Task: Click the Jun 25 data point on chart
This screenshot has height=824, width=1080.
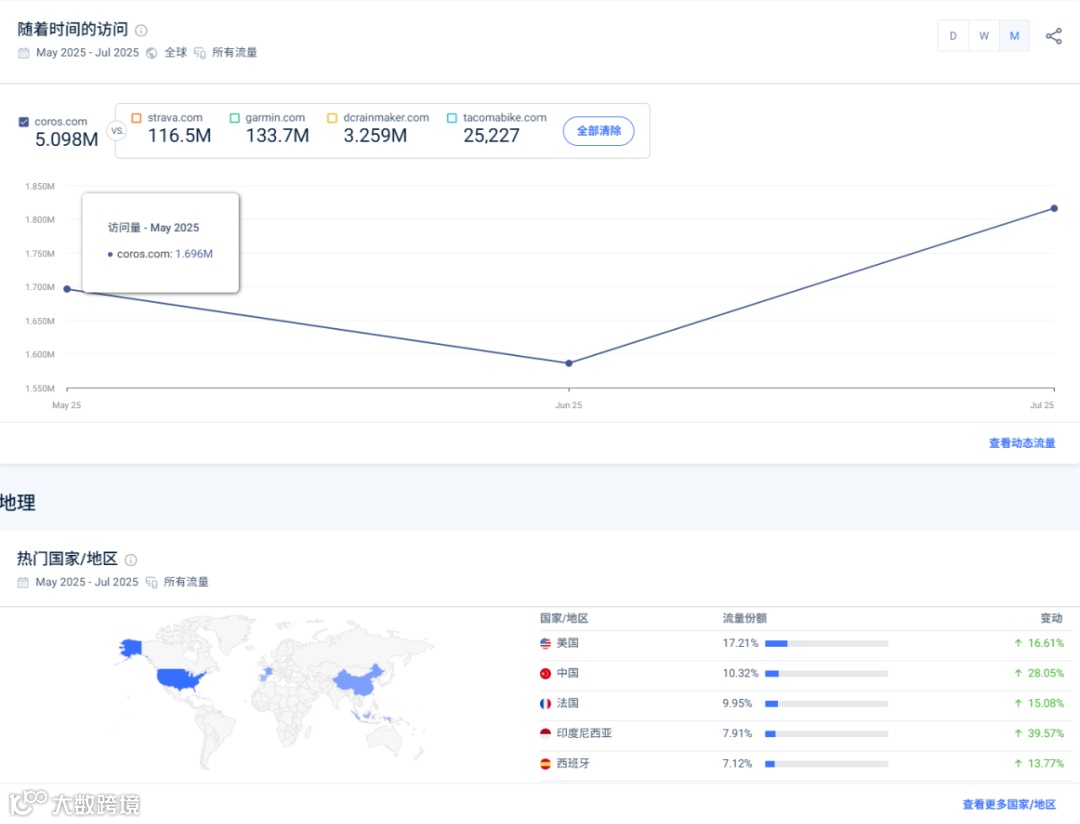Action: pos(569,363)
